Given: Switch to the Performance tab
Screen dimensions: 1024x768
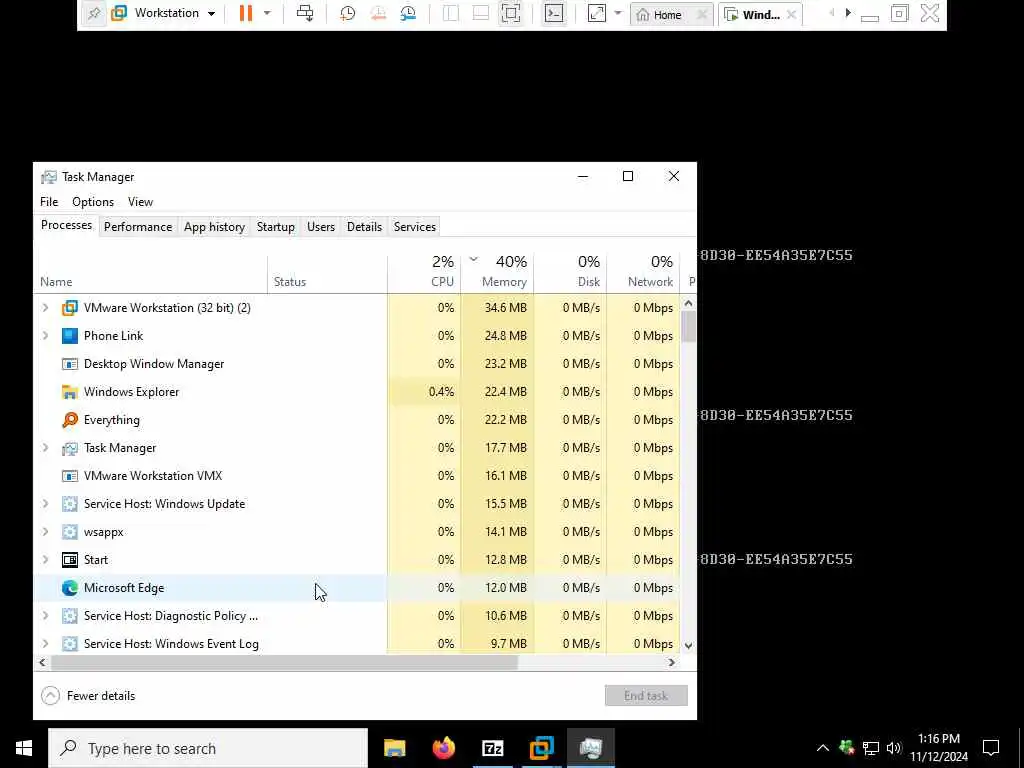Looking at the screenshot, I should 138,227.
